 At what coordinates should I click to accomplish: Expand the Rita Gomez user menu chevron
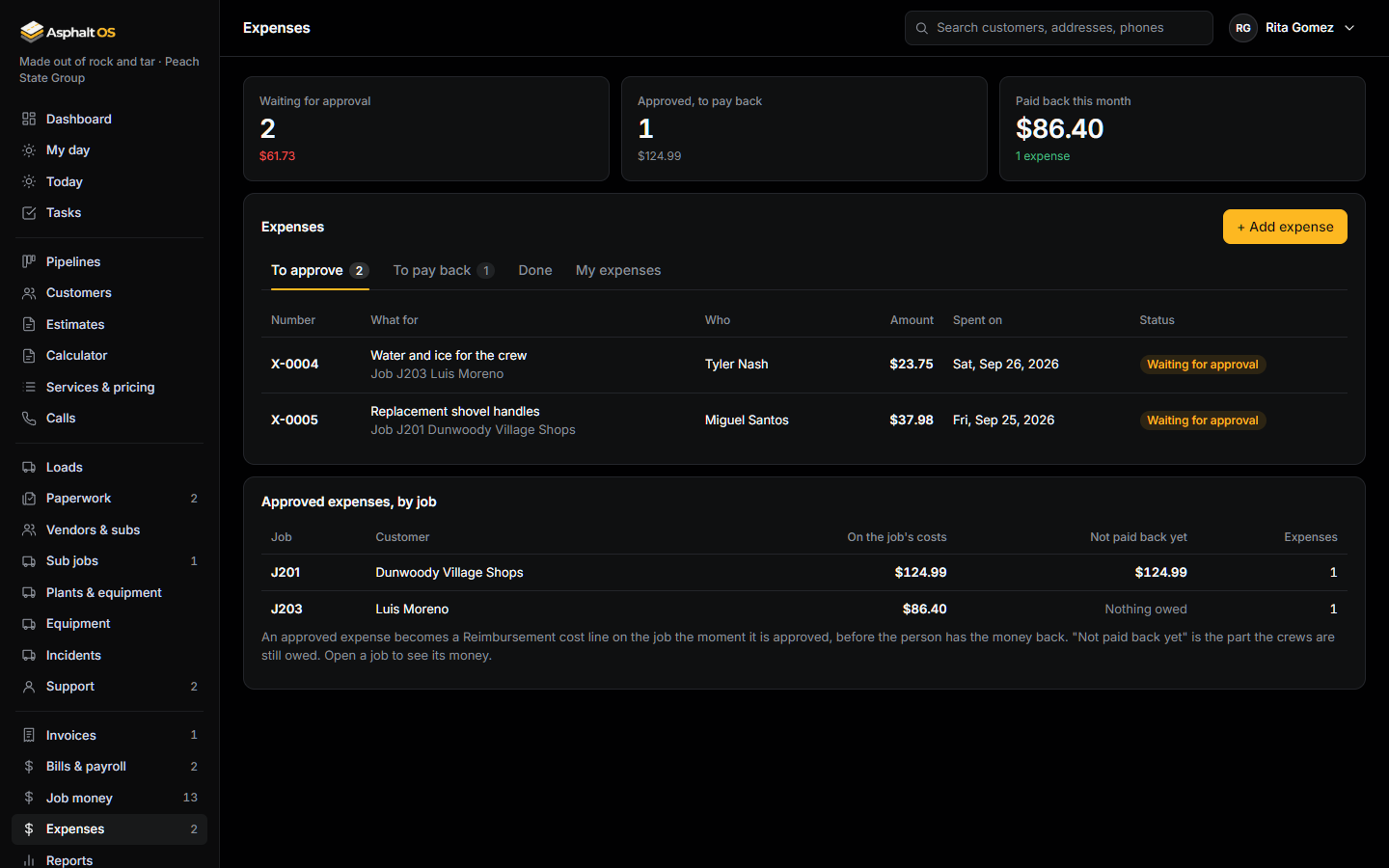1349,28
